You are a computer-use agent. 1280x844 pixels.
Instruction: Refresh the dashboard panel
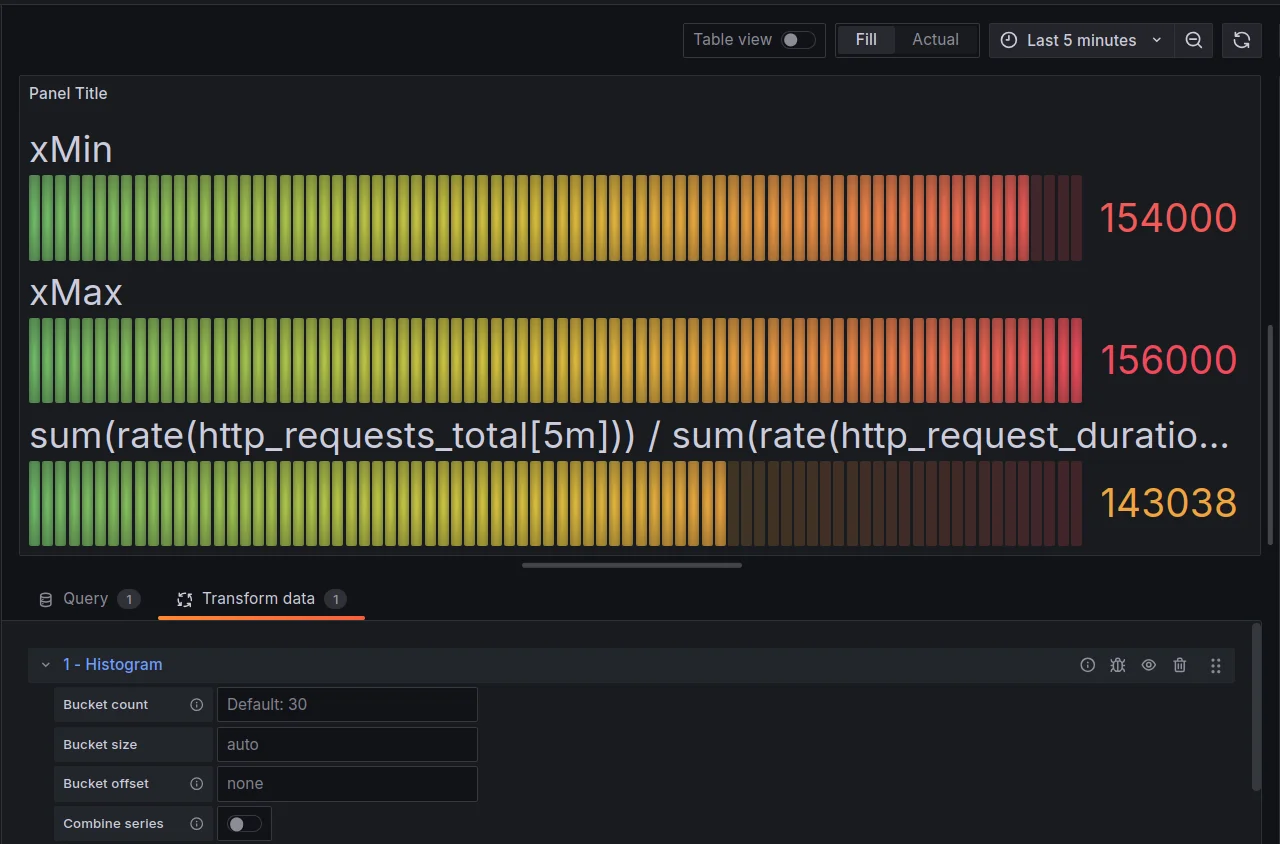click(1242, 40)
